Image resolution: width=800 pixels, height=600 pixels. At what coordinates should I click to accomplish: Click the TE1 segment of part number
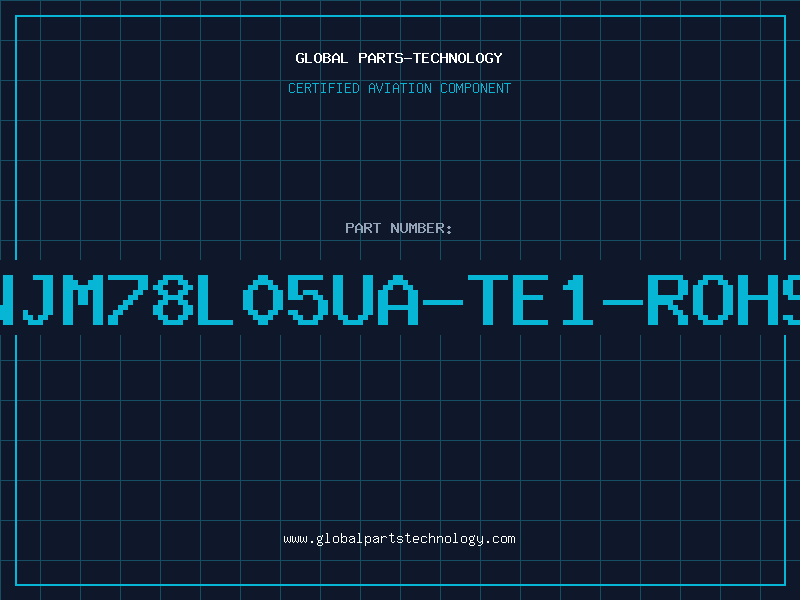click(531, 299)
